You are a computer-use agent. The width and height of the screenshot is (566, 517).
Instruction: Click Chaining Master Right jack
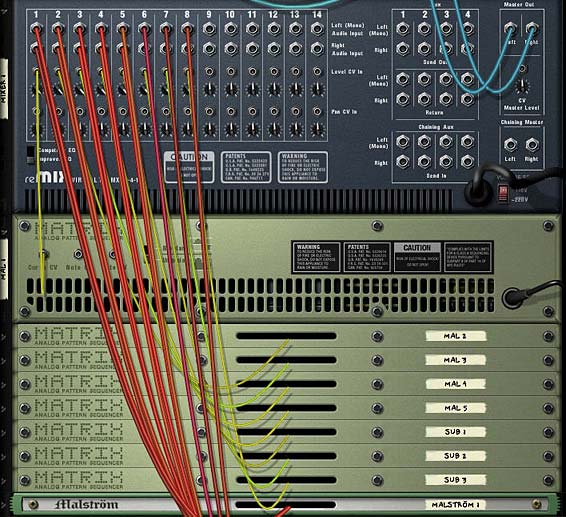532,145
